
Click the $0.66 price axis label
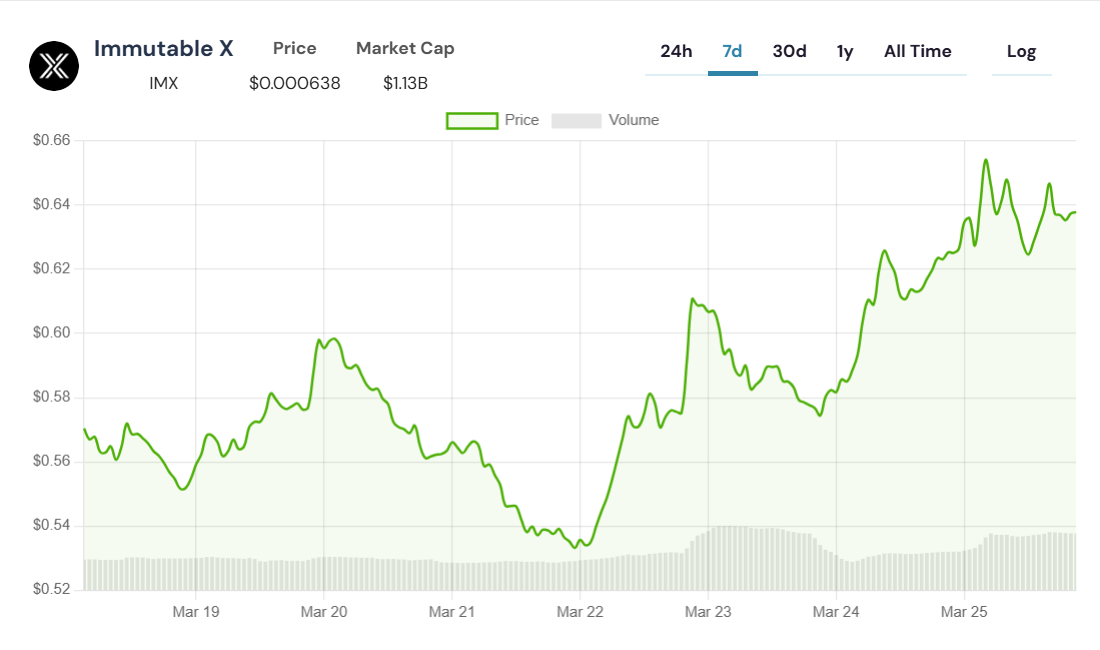click(x=52, y=140)
